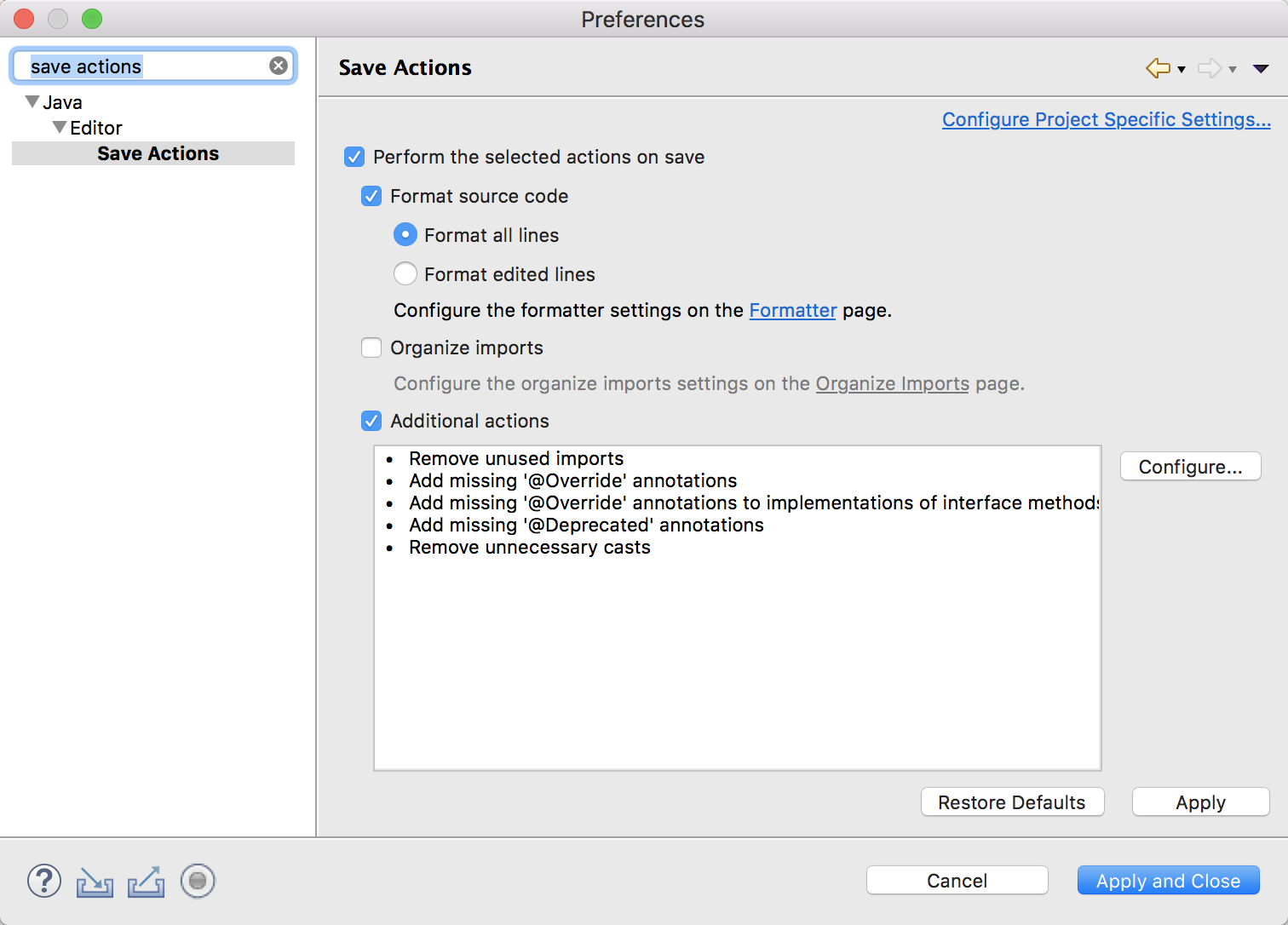Click the save actions filter field
This screenshot has height=925, width=1288.
pos(145,66)
